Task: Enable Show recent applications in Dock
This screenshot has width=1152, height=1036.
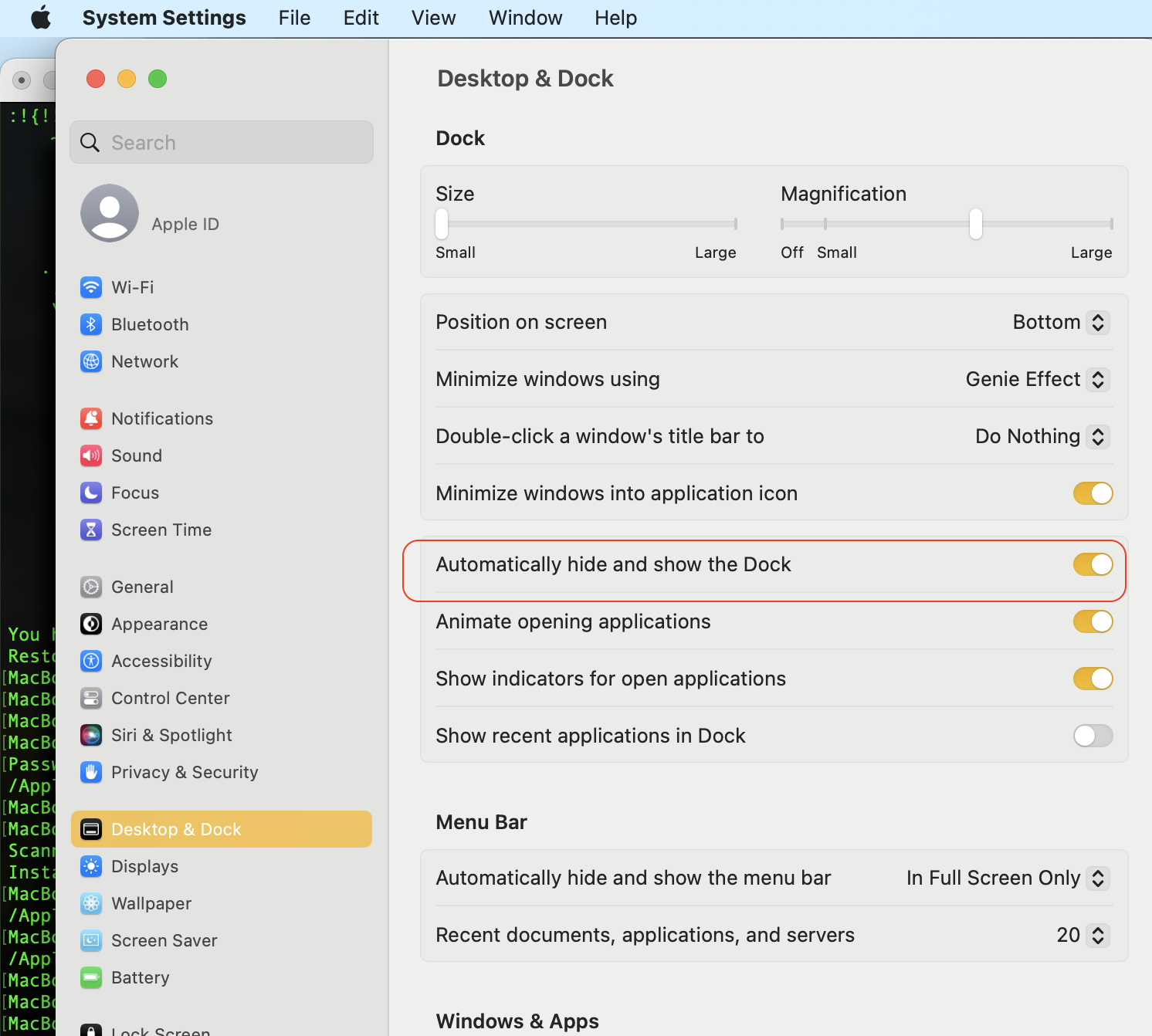Action: pyautogui.click(x=1093, y=736)
